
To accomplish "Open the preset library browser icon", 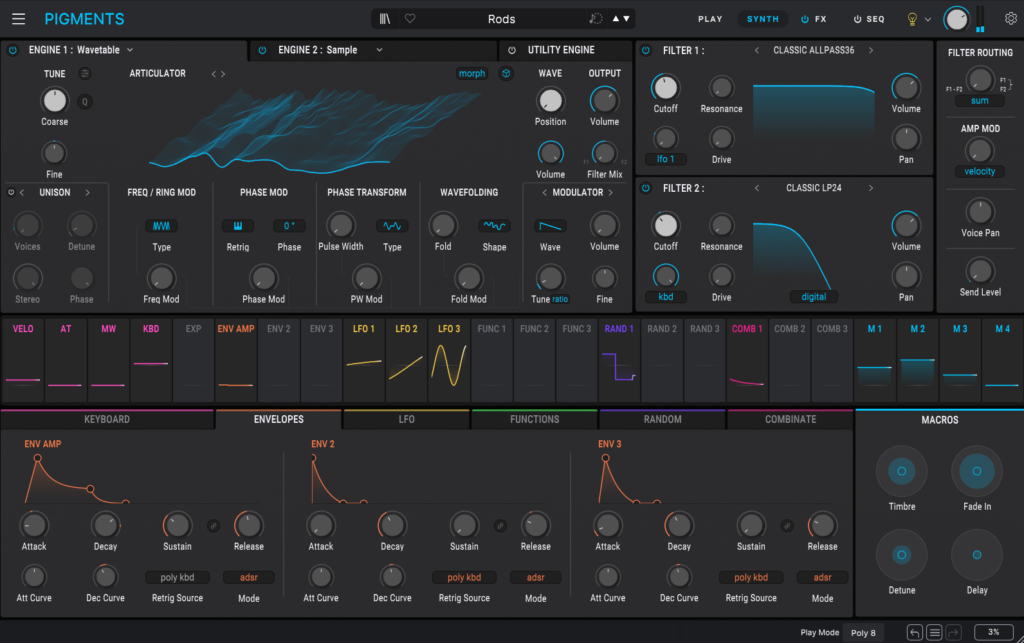I will (384, 19).
